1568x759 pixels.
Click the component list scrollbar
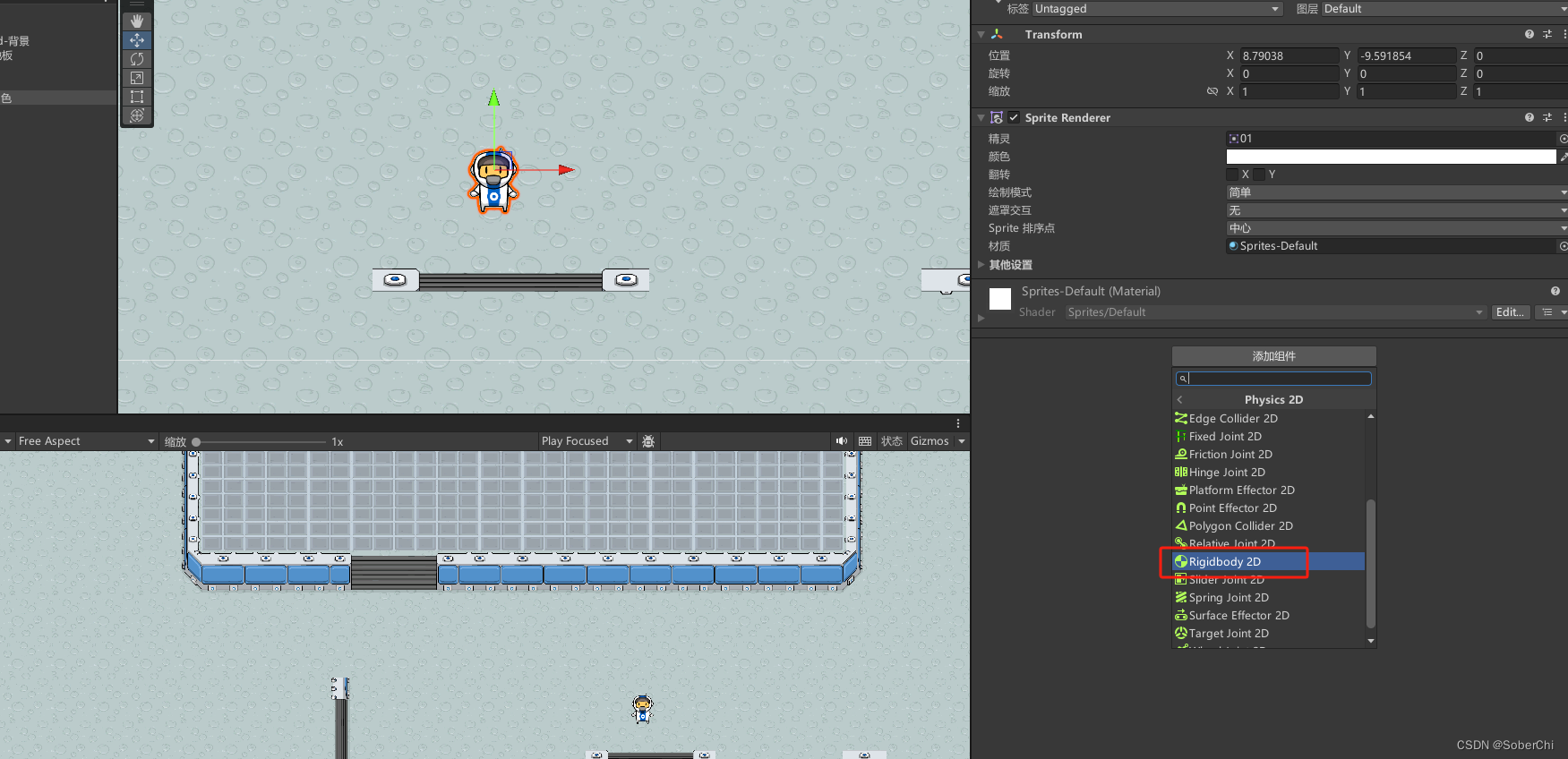click(1370, 564)
